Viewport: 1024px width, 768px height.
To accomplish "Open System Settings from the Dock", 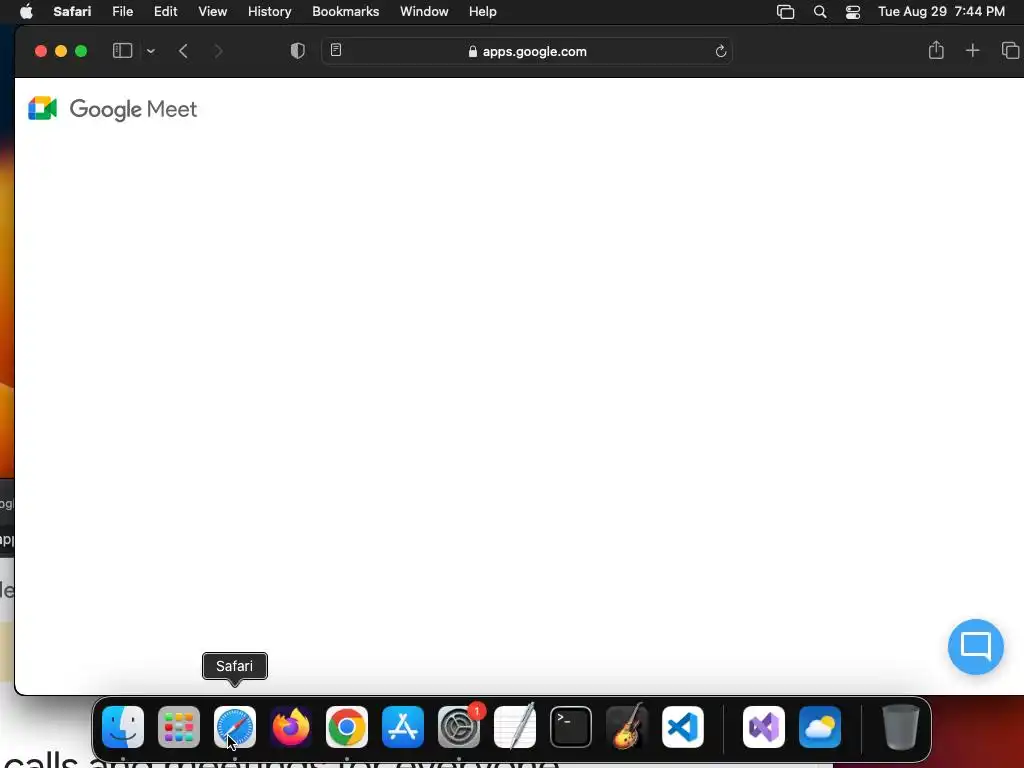I will click(459, 727).
